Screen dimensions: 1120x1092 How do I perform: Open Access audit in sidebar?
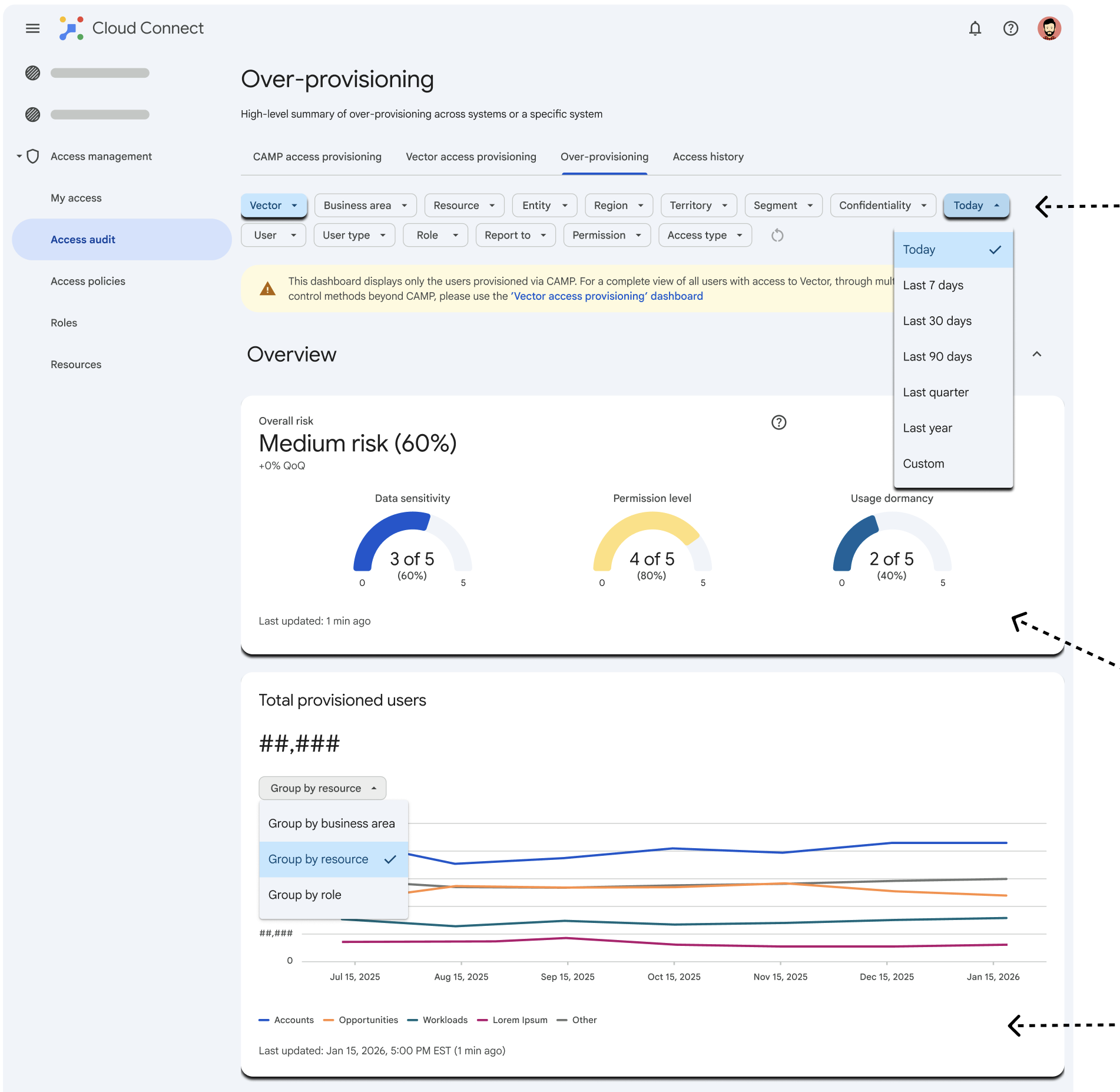point(122,240)
